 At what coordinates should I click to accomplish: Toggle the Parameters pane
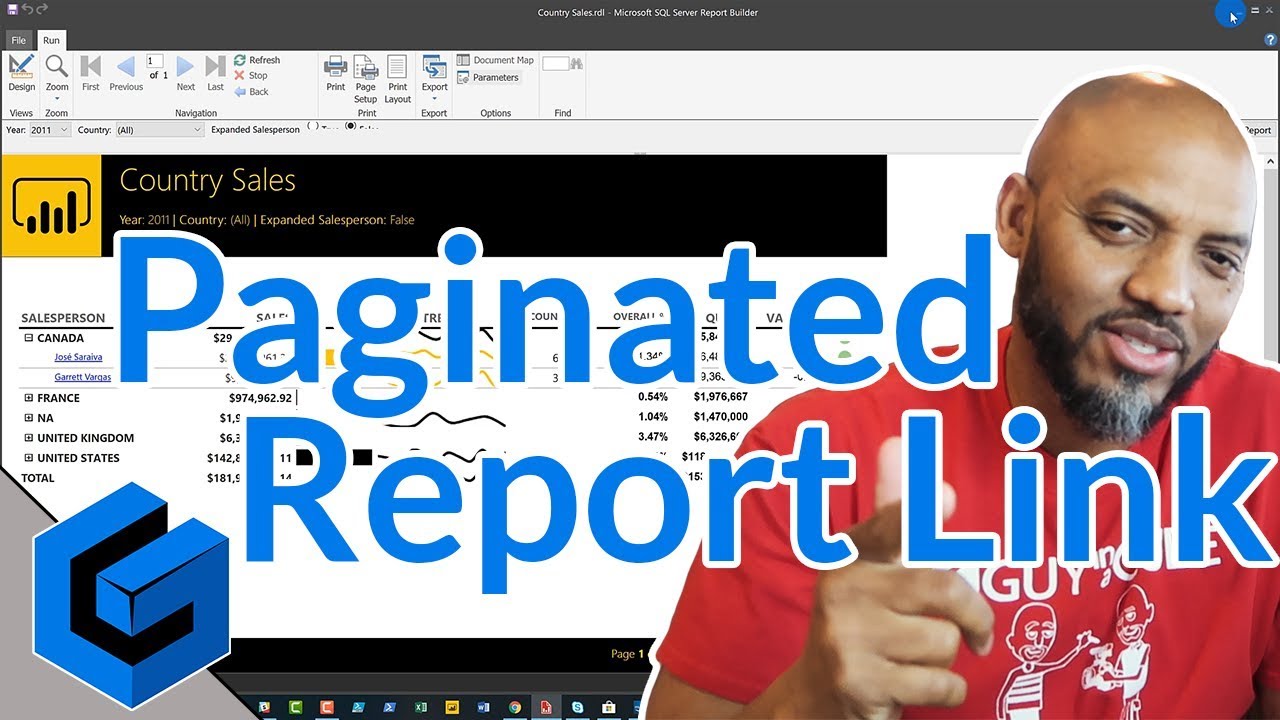(x=488, y=77)
